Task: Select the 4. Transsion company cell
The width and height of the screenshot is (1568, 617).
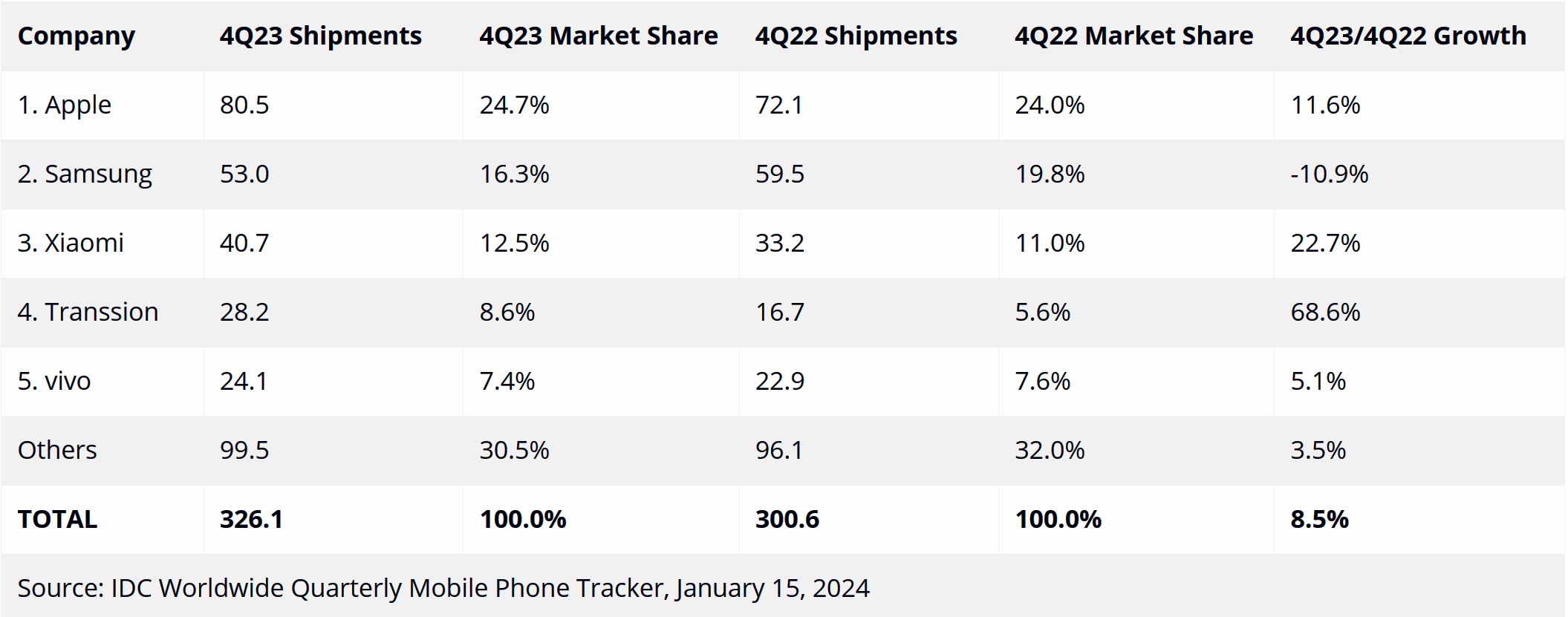Action: coord(88,312)
